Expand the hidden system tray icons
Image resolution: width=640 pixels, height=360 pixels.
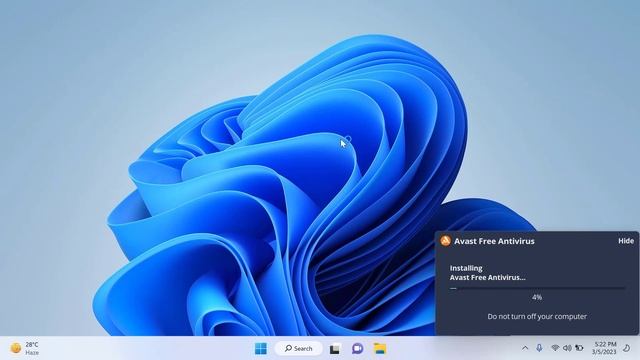coord(525,348)
